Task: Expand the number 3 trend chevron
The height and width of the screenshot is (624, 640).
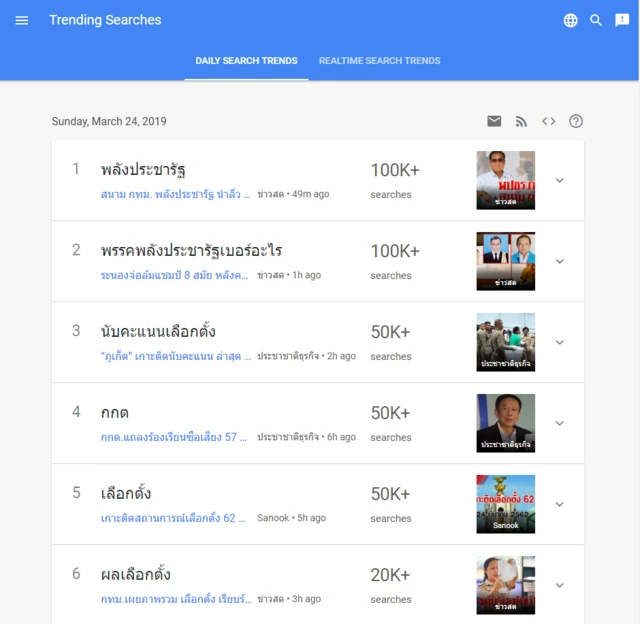Action: [559, 342]
